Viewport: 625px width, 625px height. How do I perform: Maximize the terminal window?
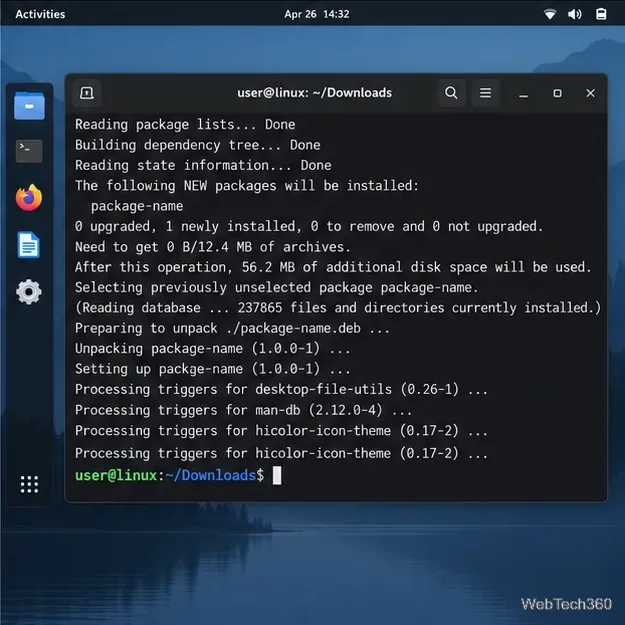557,93
